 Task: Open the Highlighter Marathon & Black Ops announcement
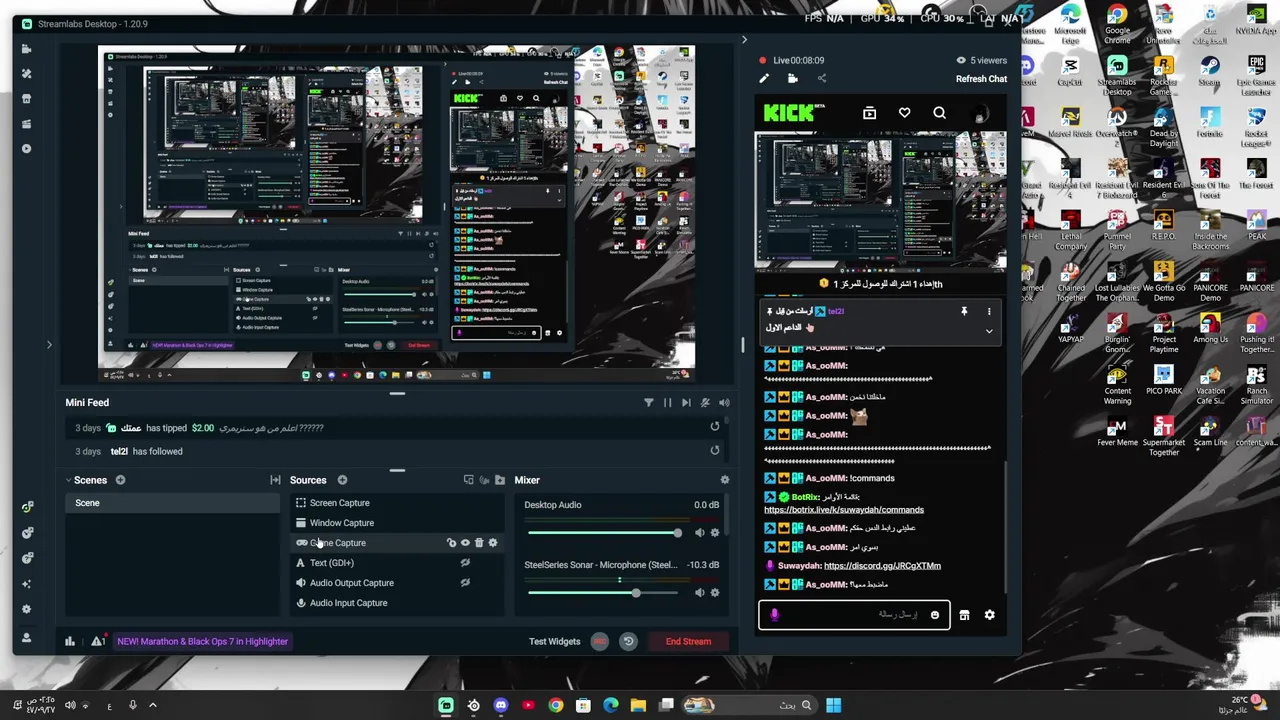coord(202,641)
